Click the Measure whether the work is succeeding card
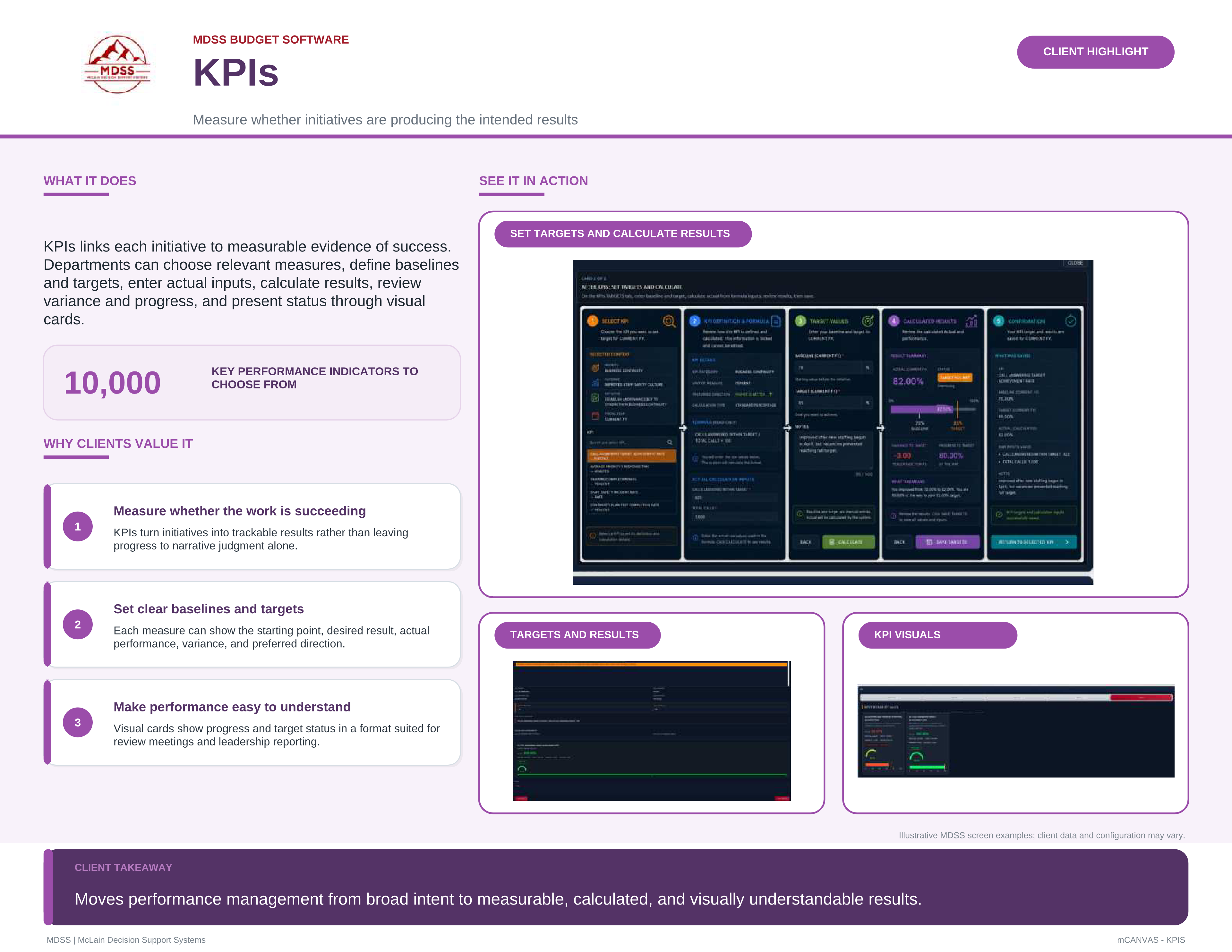1232x952 pixels. [x=252, y=527]
